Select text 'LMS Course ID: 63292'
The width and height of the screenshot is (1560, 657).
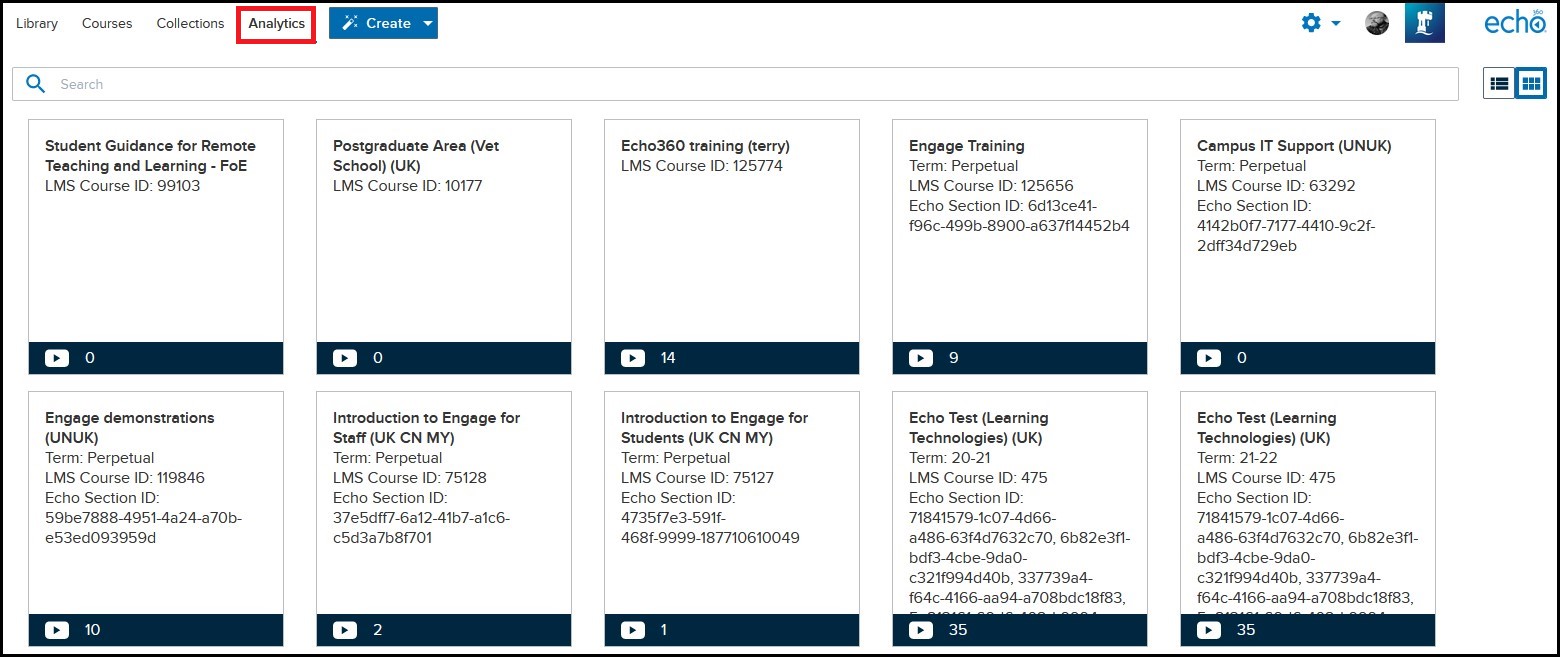point(1276,186)
